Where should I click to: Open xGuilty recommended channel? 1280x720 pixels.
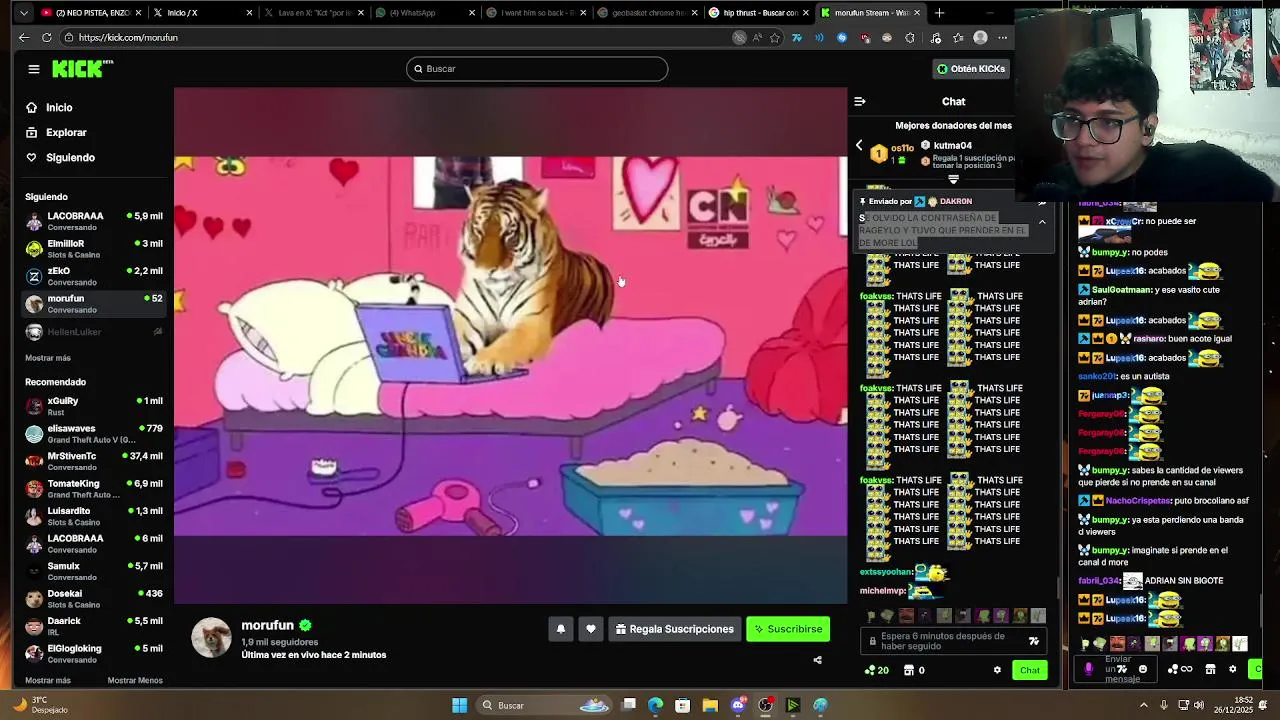(x=94, y=405)
